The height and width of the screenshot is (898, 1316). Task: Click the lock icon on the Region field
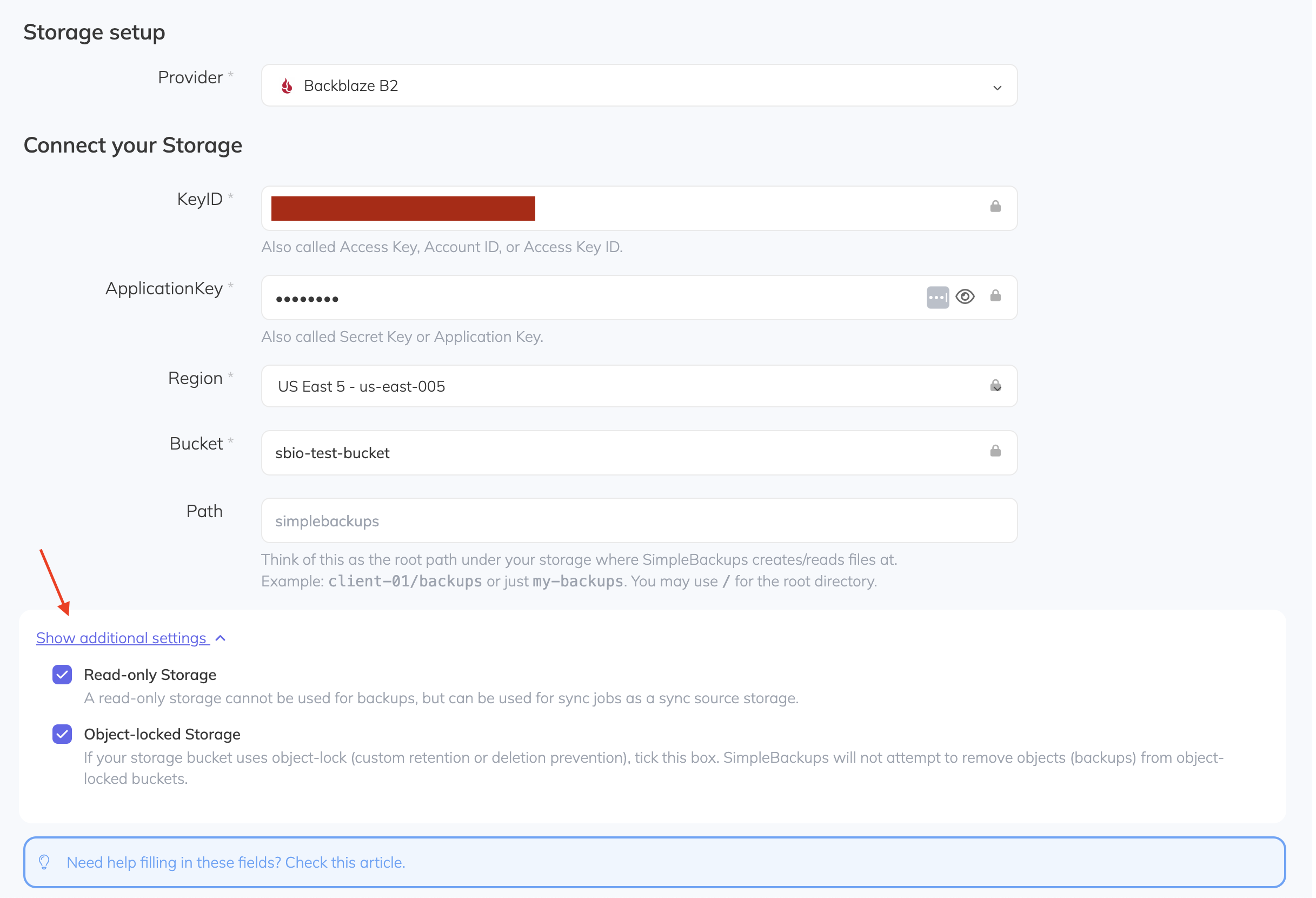[x=995, y=386]
